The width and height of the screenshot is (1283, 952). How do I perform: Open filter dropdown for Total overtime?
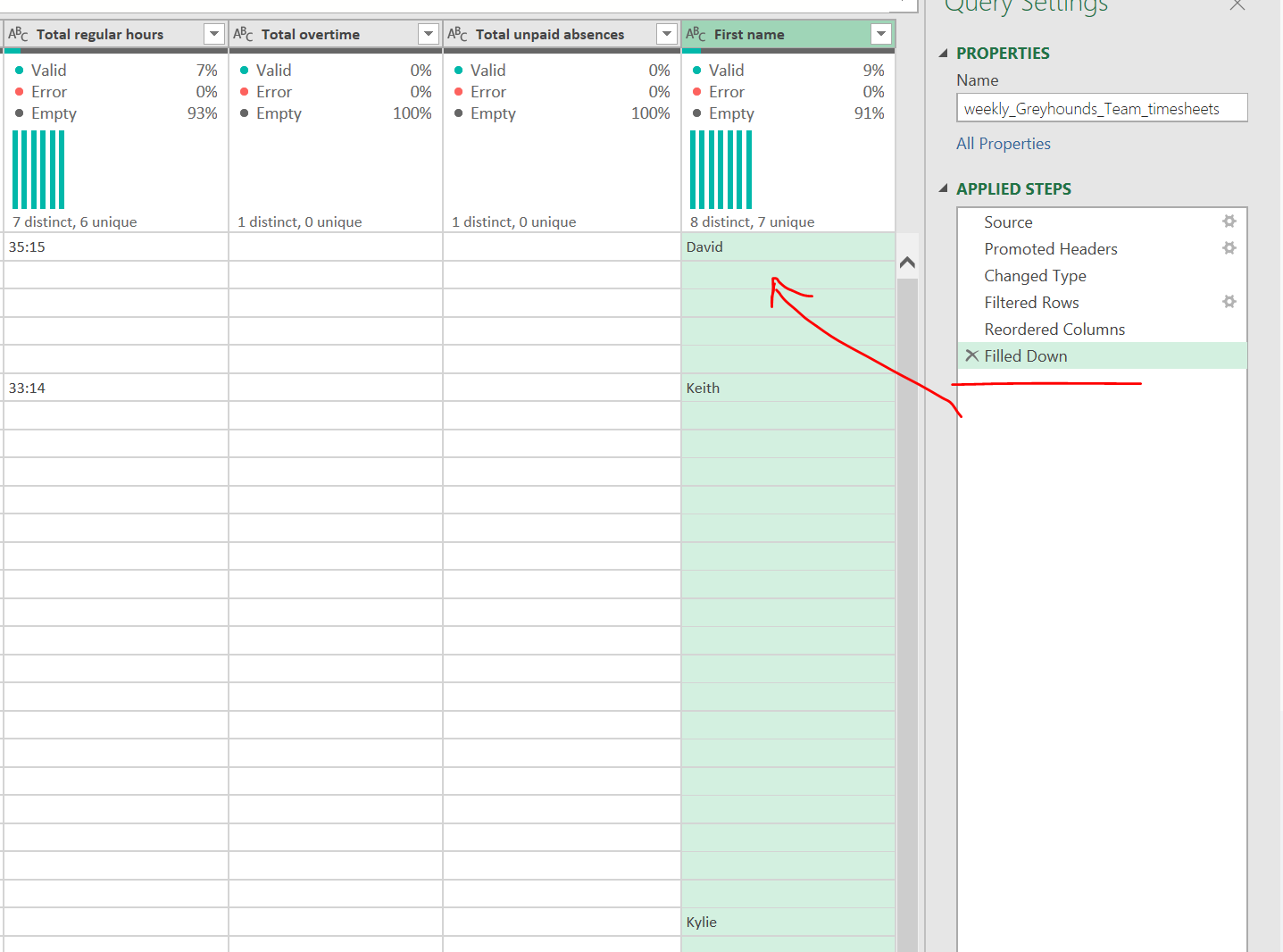coord(429,34)
